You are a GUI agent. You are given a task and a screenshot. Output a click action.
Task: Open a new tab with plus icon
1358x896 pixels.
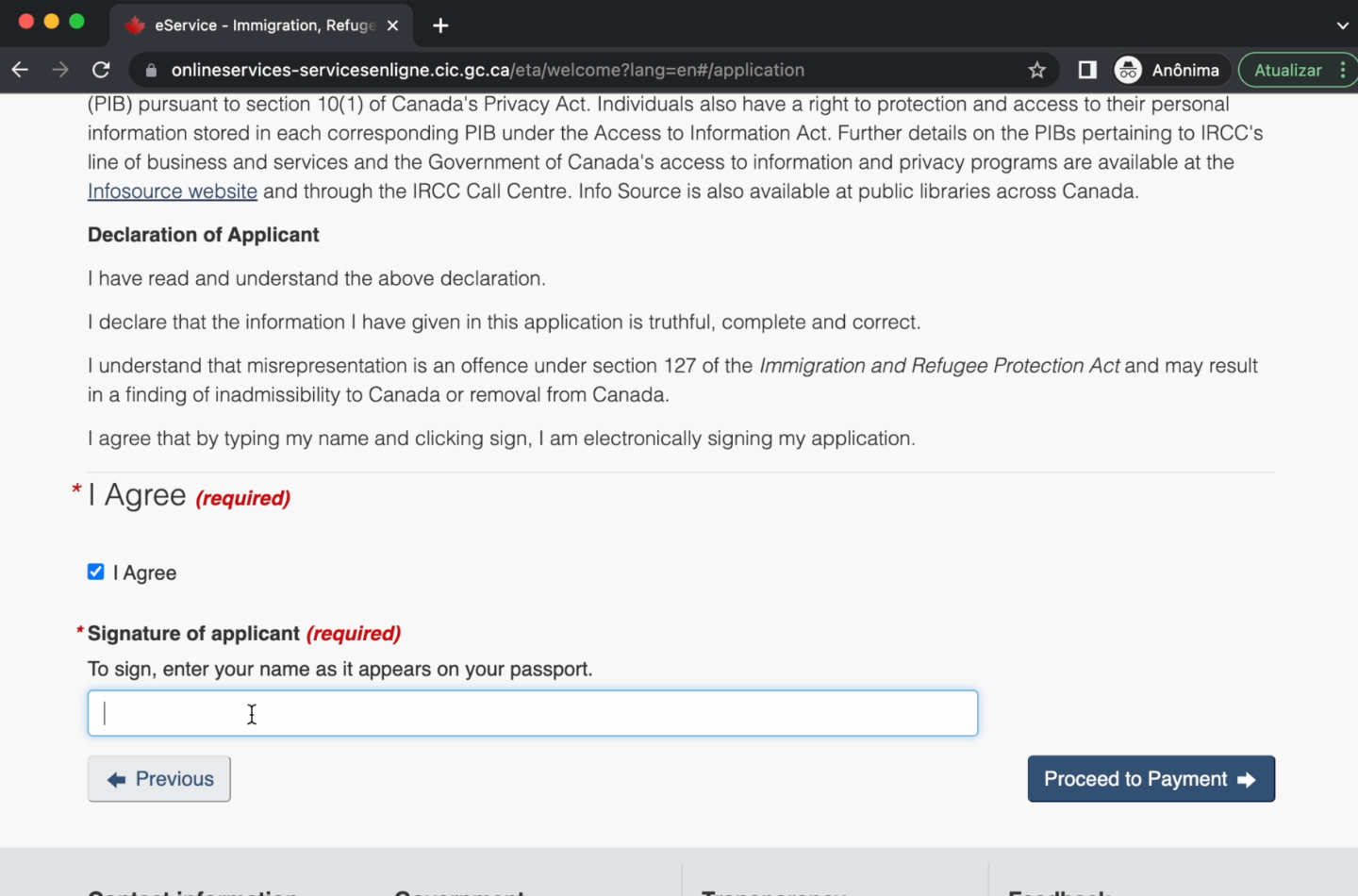[x=440, y=25]
